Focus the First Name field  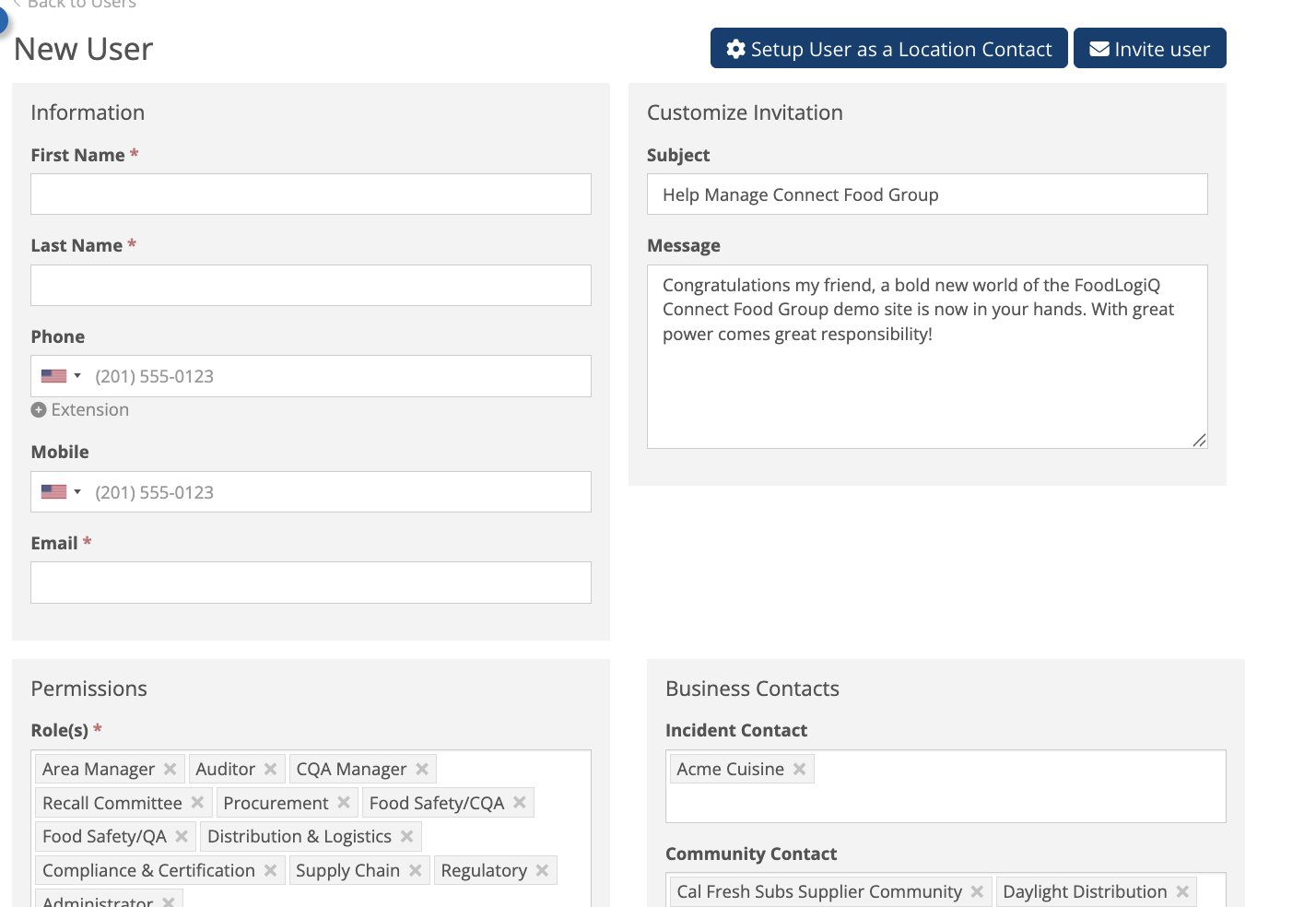311,194
